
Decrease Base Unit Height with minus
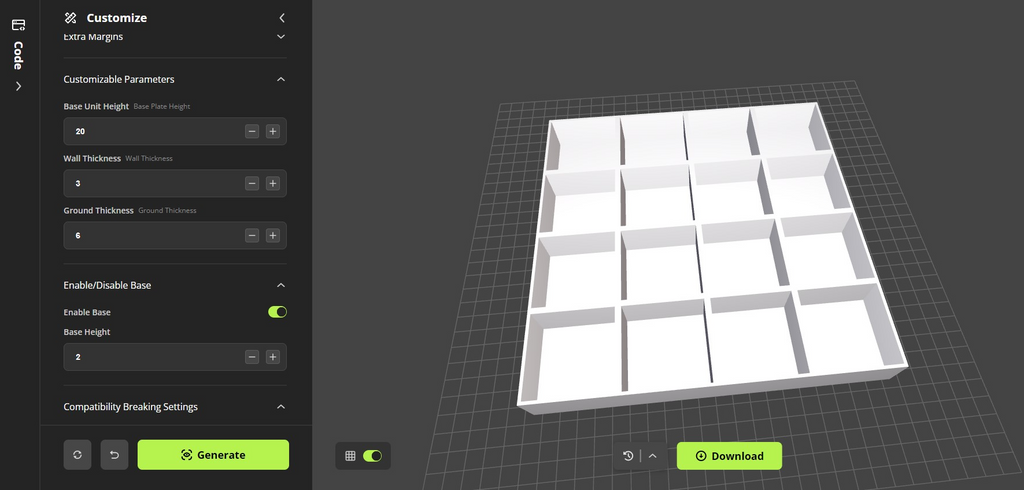(252, 131)
